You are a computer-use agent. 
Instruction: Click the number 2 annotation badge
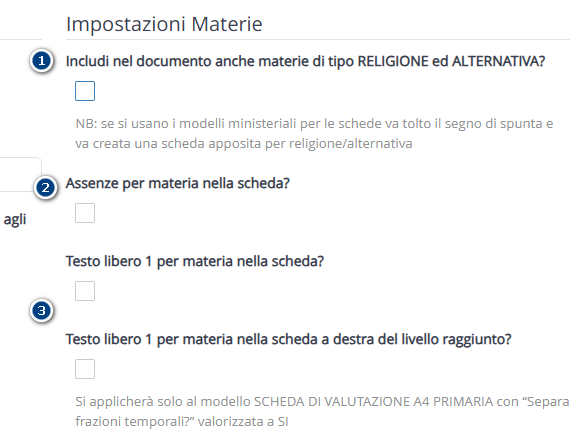click(45, 188)
